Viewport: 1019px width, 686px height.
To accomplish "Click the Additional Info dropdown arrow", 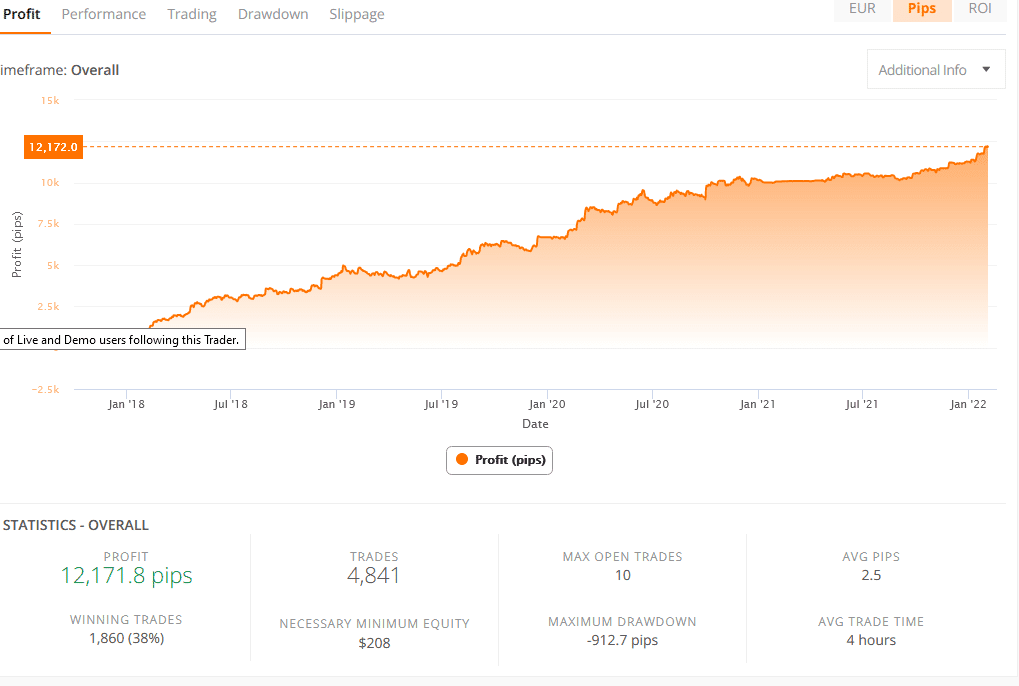I will coord(986,69).
